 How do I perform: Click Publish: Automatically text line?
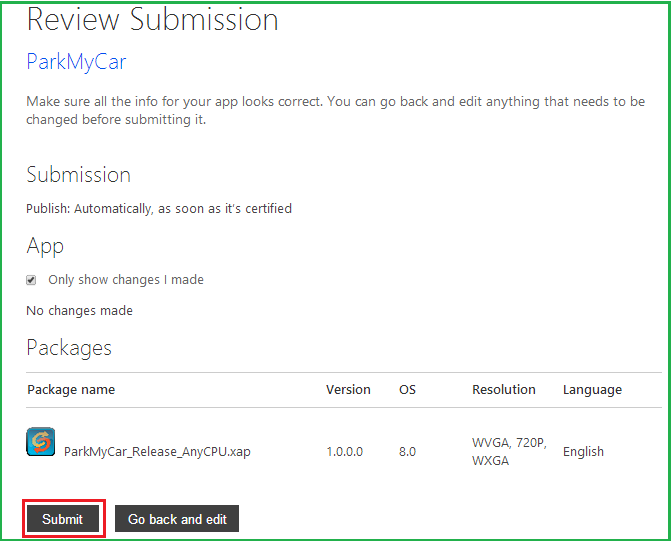(159, 209)
